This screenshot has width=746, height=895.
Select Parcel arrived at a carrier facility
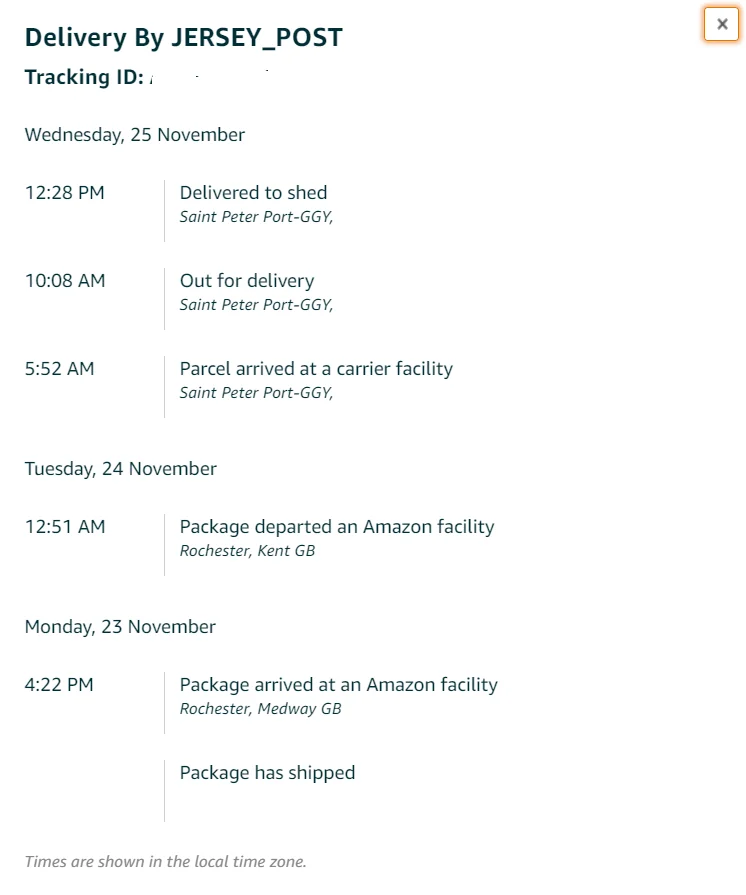pyautogui.click(x=316, y=369)
